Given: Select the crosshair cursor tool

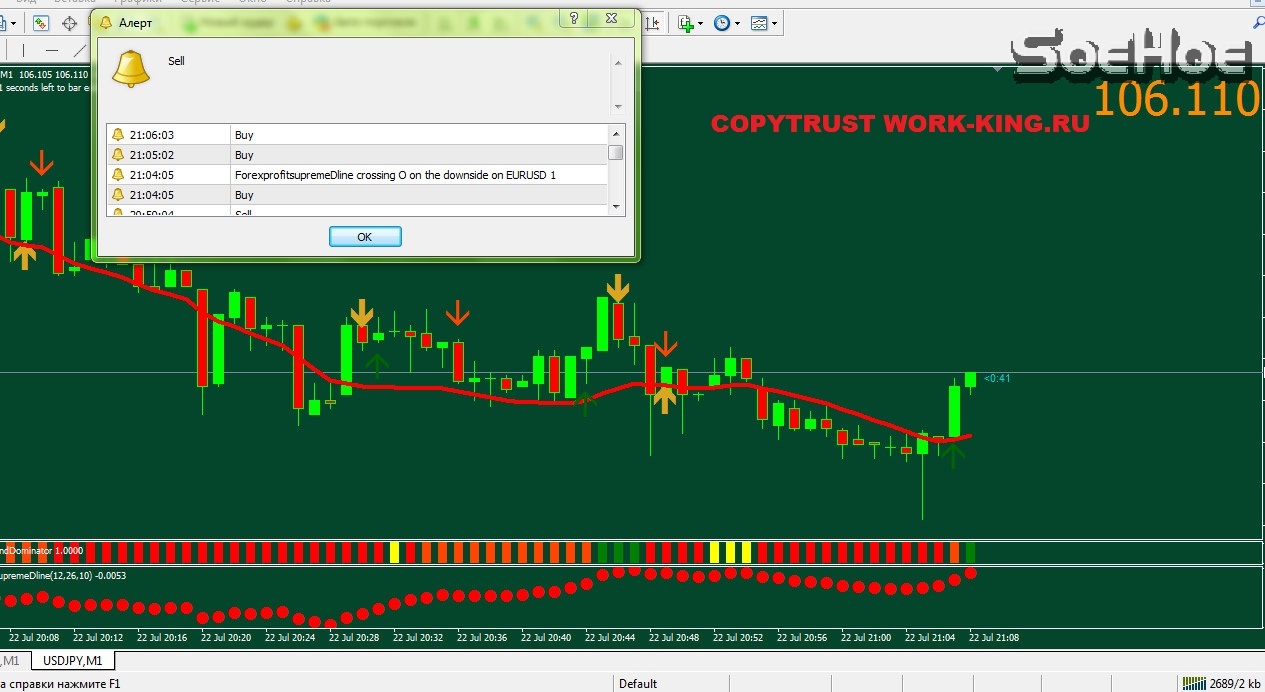Looking at the screenshot, I should pos(70,23).
